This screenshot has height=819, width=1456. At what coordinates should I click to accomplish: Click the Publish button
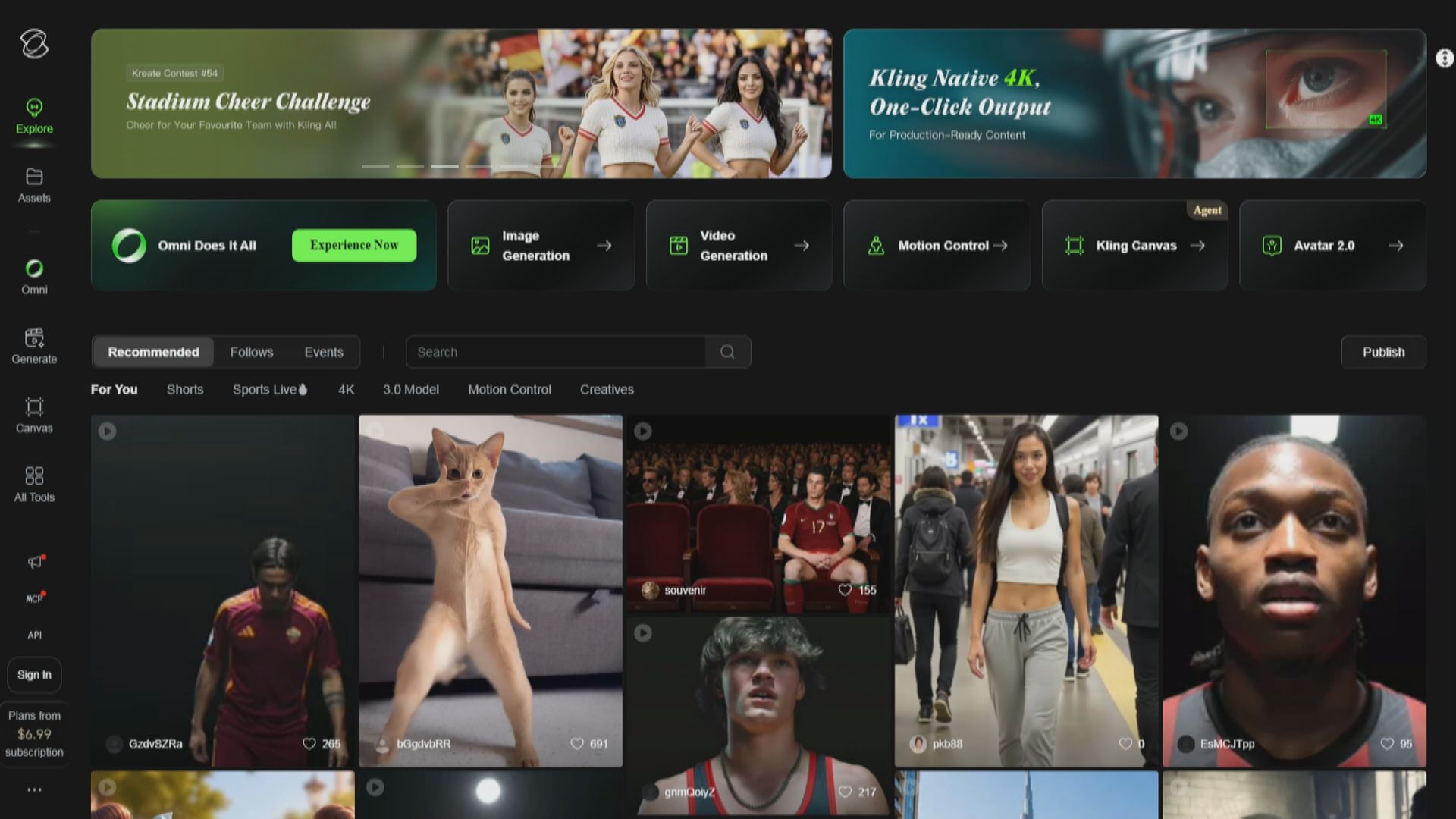tap(1383, 352)
